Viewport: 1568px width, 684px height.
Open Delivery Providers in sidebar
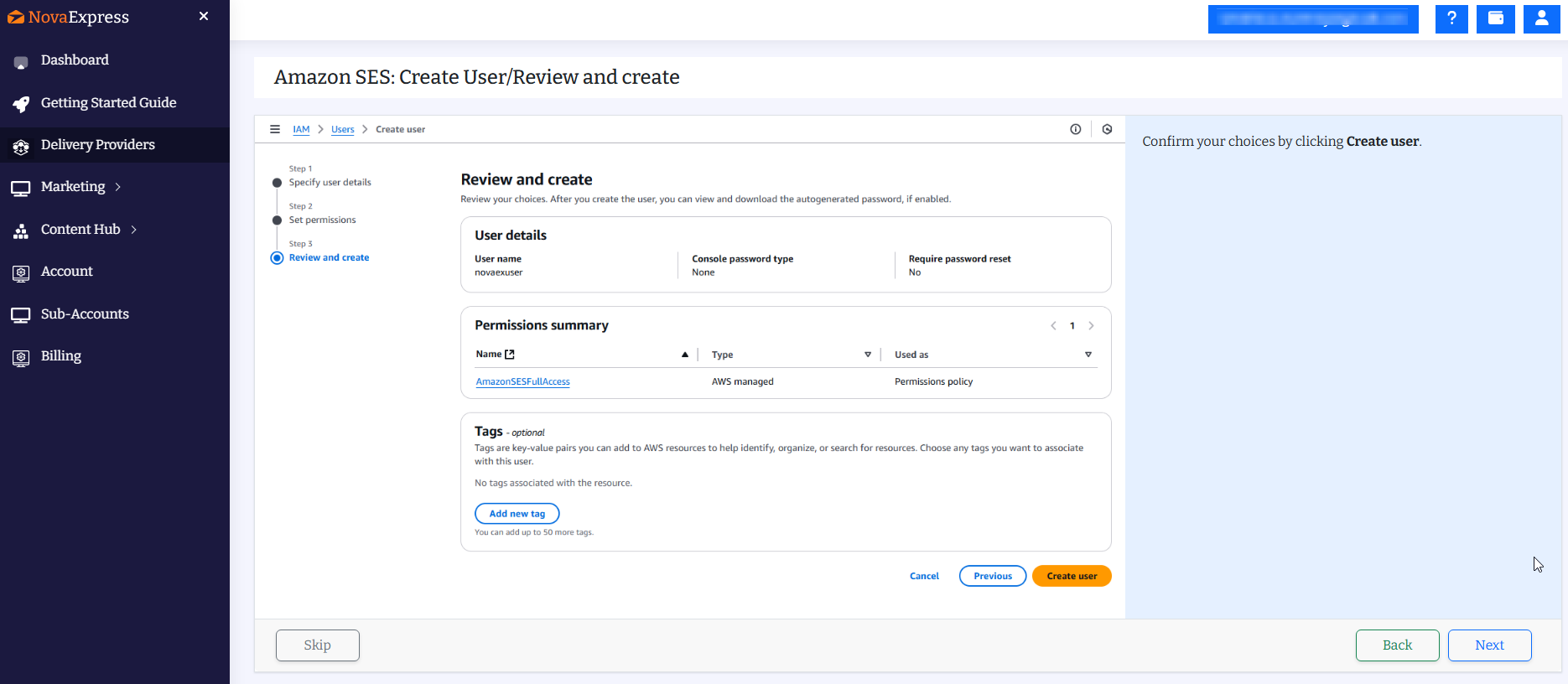tap(97, 145)
